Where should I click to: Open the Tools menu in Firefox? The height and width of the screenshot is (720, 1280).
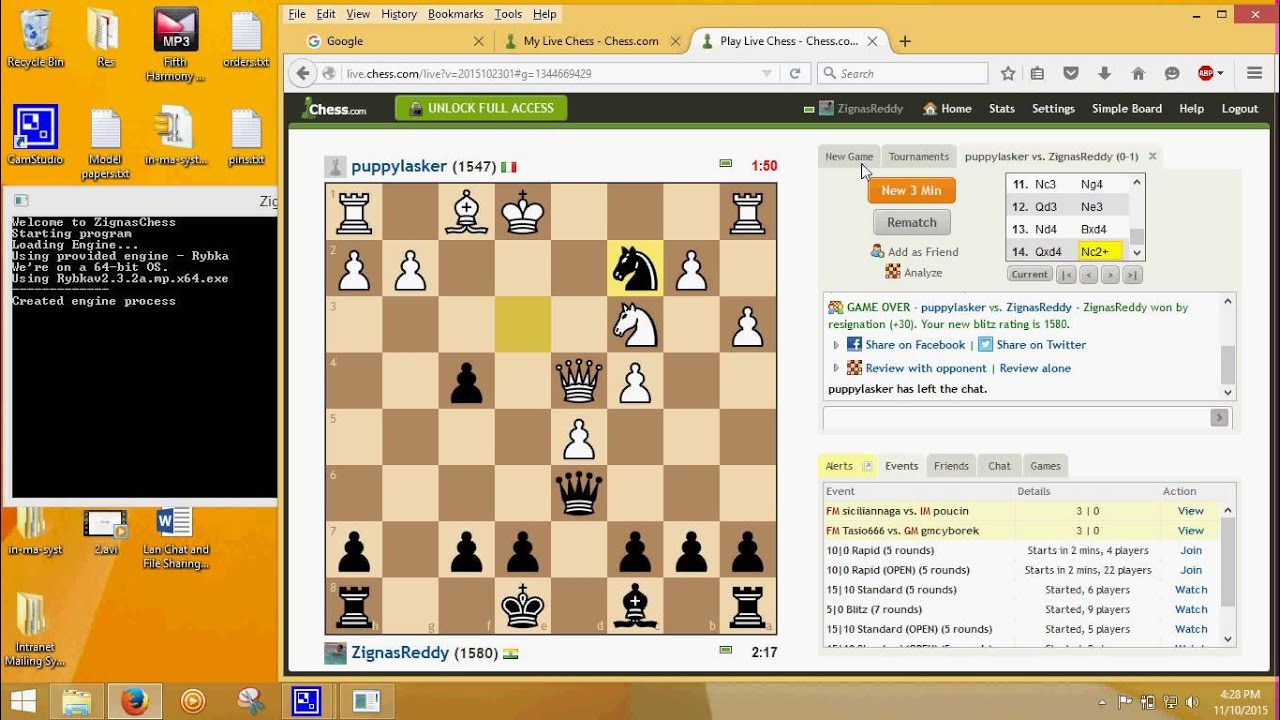pyautogui.click(x=508, y=14)
